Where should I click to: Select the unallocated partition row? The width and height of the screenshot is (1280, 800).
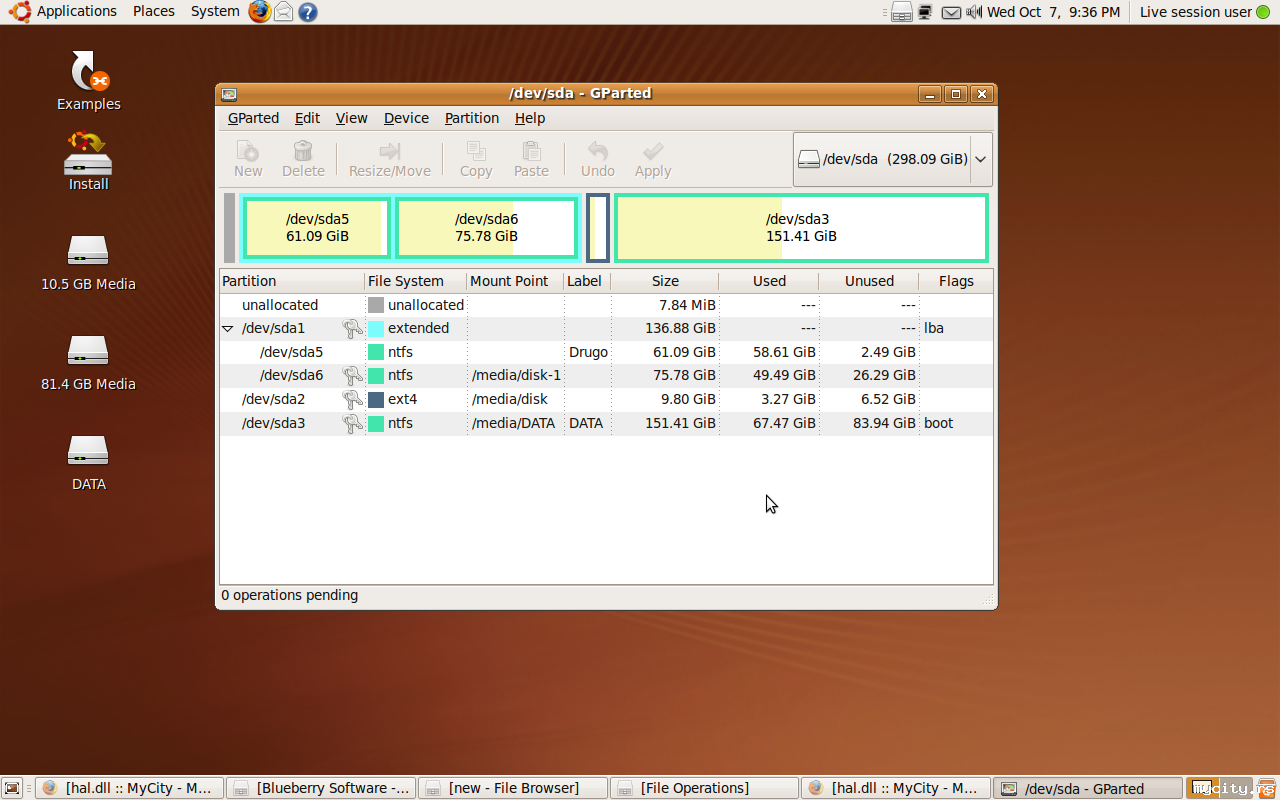tap(606, 305)
